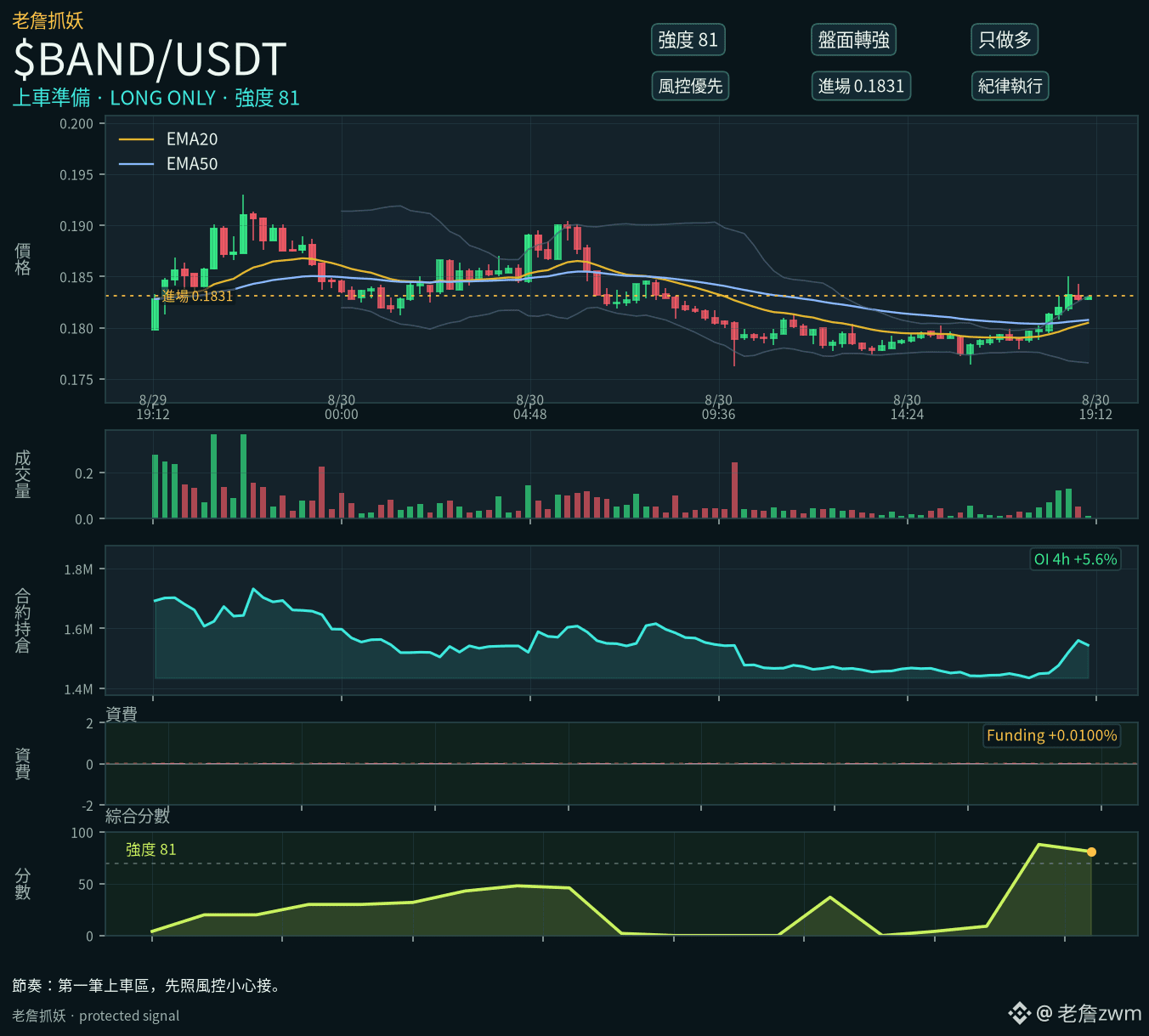Viewport: 1149px width, 1036px height.
Task: Click the 資費 panel title above funding chart
Action: [x=122, y=714]
